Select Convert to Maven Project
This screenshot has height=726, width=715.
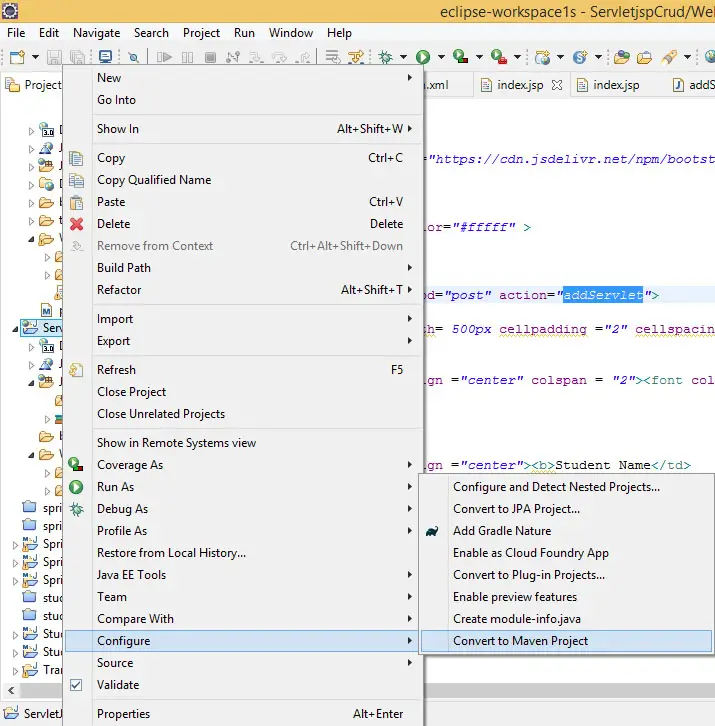[520, 641]
